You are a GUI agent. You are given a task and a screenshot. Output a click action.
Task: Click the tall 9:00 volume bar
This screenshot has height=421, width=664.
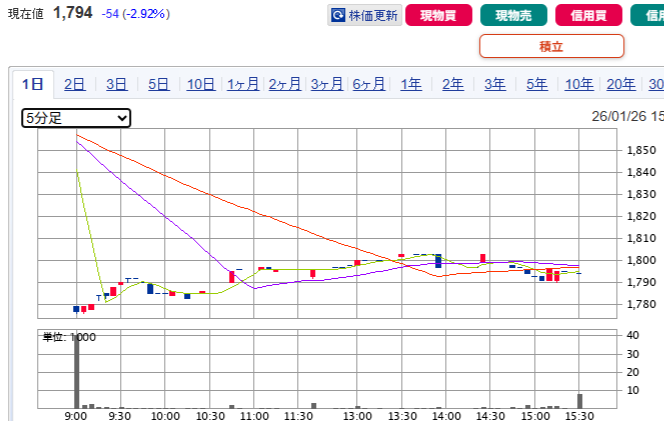click(x=77, y=370)
